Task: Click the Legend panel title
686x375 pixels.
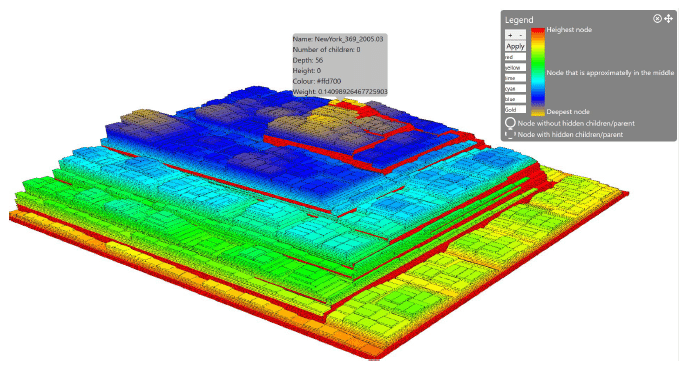Action: pos(519,20)
